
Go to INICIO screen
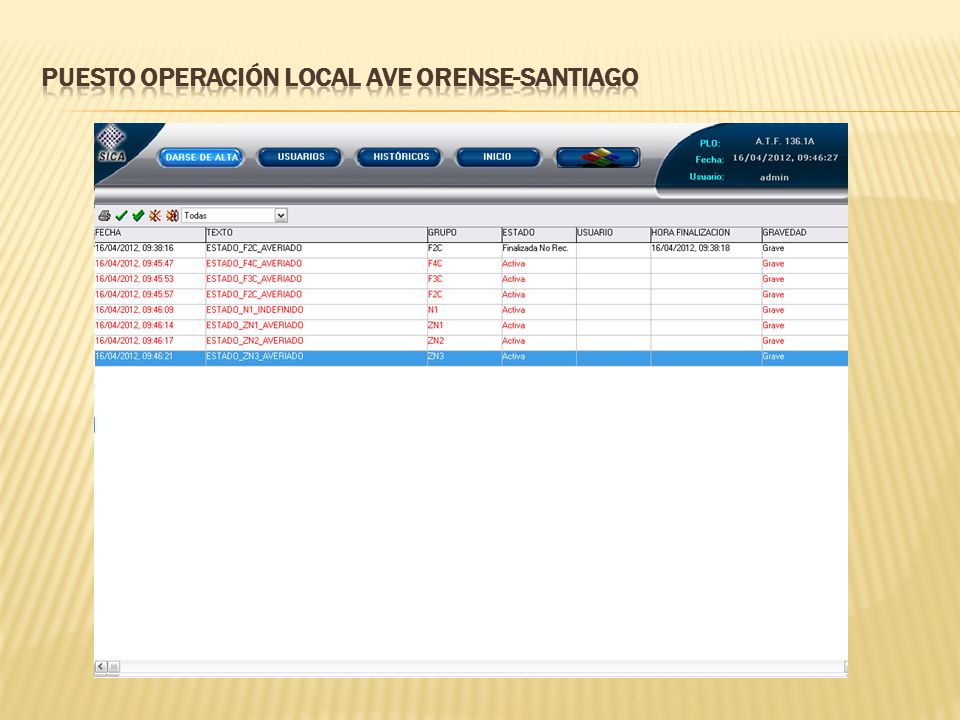[x=497, y=157]
